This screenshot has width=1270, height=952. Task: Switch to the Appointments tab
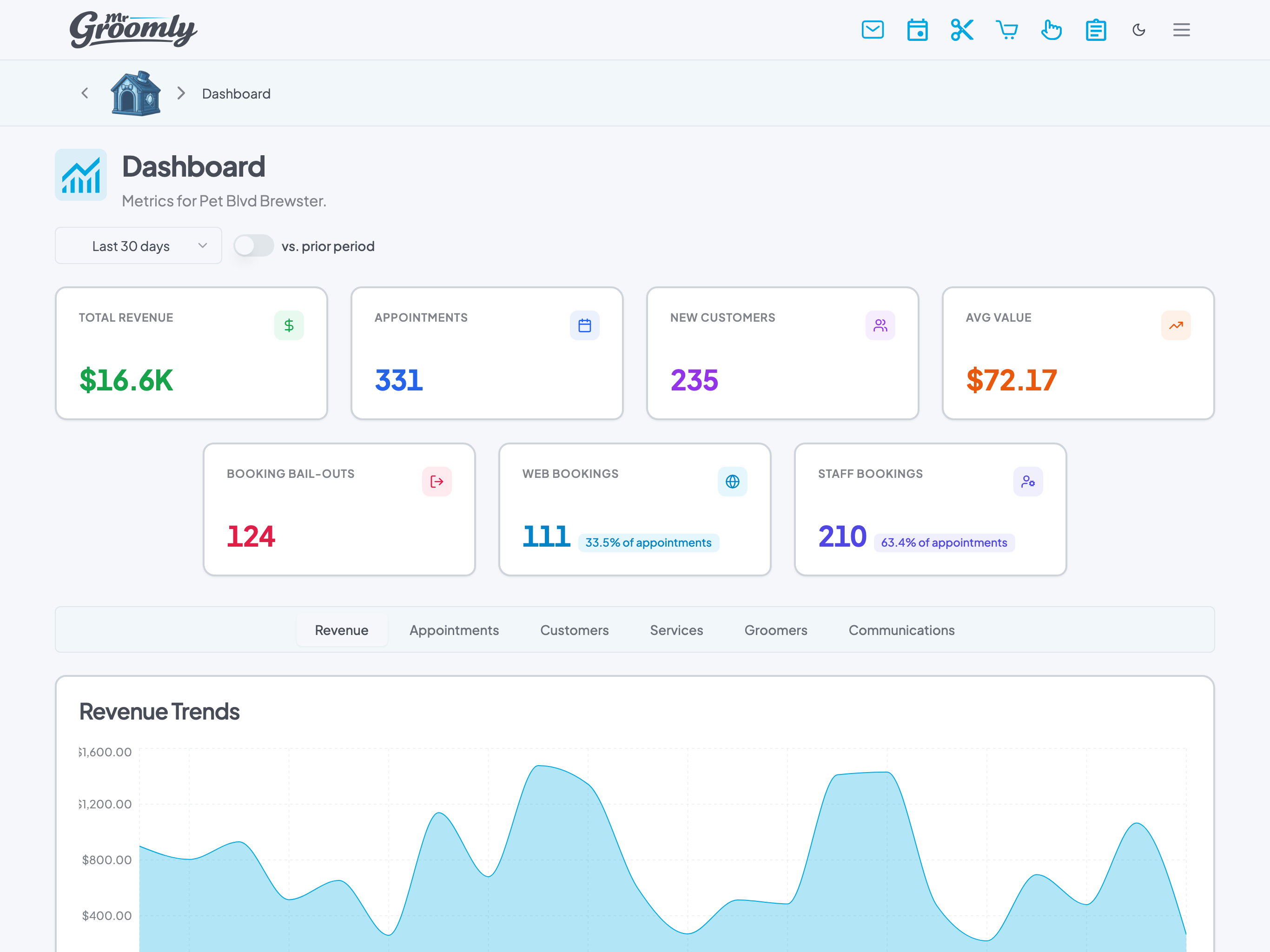tap(454, 630)
